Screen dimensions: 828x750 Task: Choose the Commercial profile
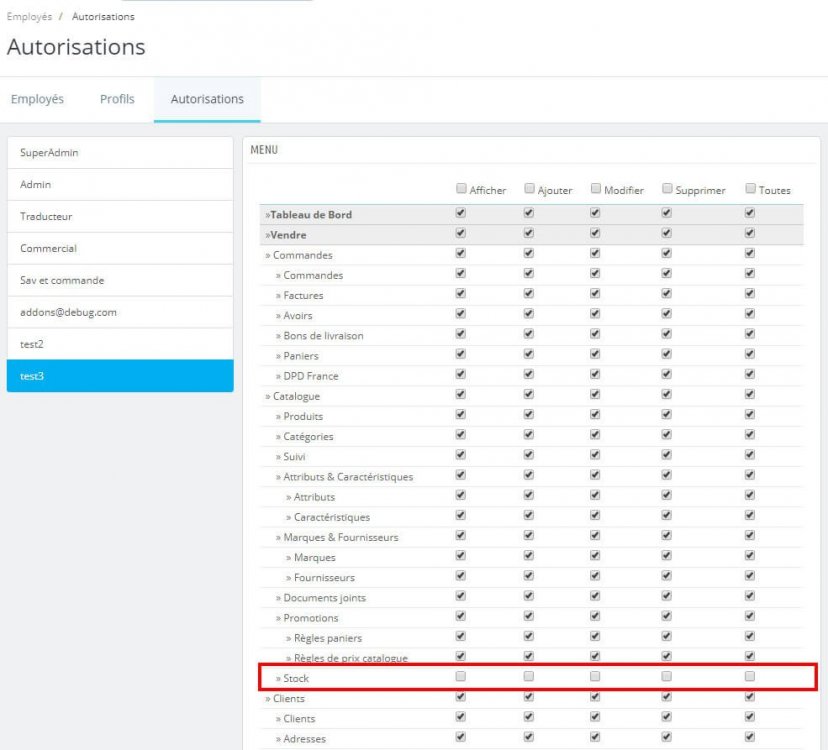point(120,248)
